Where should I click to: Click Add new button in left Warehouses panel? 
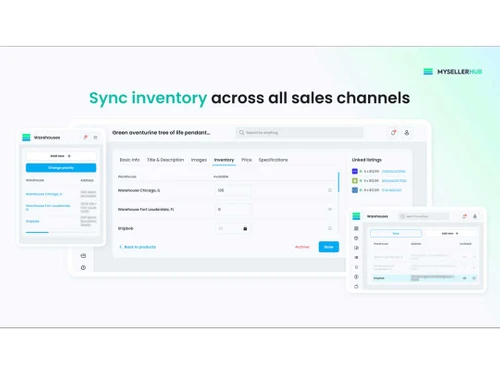(x=61, y=156)
